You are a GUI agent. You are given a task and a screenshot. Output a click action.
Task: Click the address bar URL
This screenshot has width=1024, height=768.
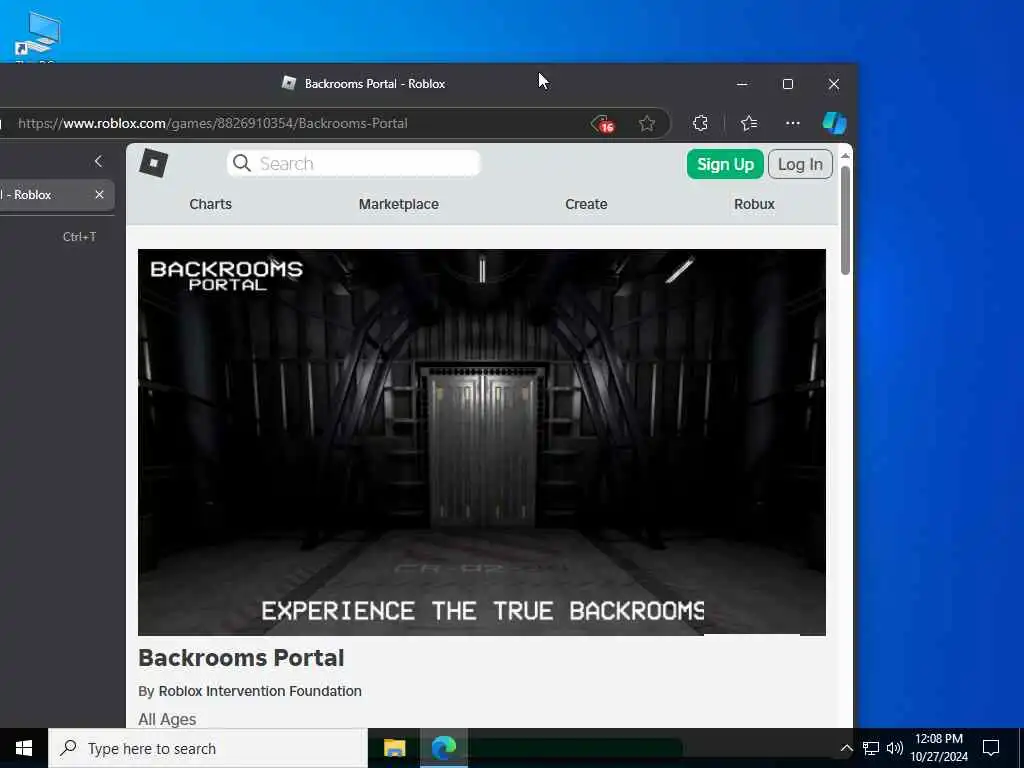pos(213,123)
